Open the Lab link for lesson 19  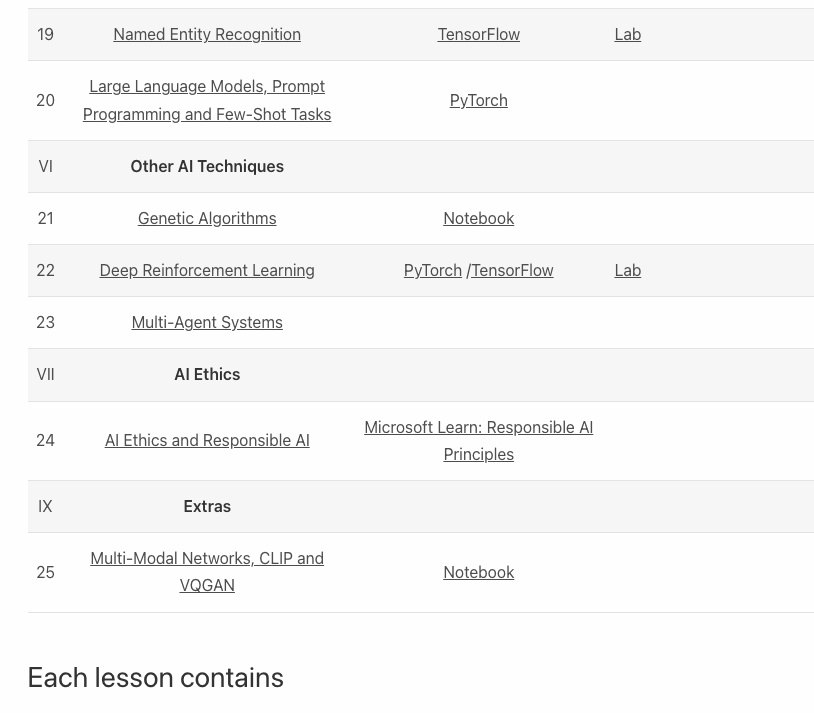click(628, 34)
